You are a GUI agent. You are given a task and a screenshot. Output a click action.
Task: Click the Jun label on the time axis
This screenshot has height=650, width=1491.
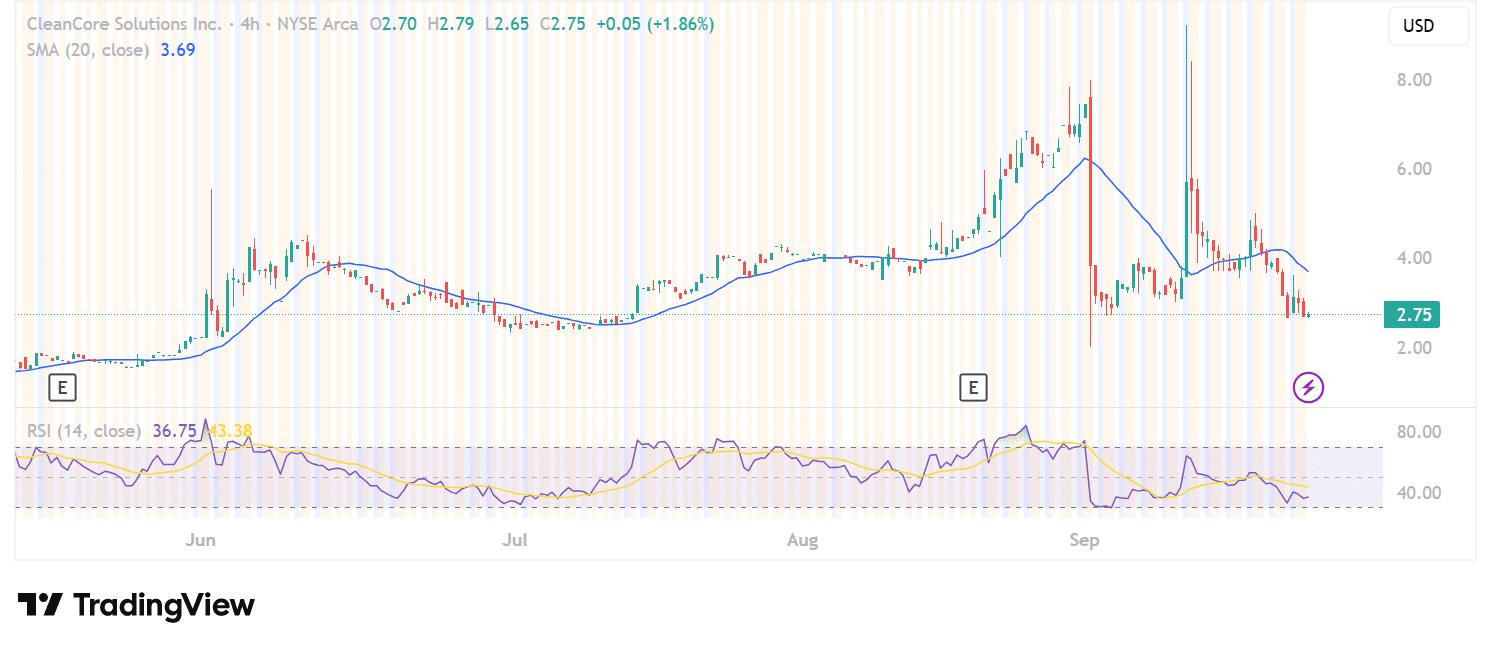[201, 541]
